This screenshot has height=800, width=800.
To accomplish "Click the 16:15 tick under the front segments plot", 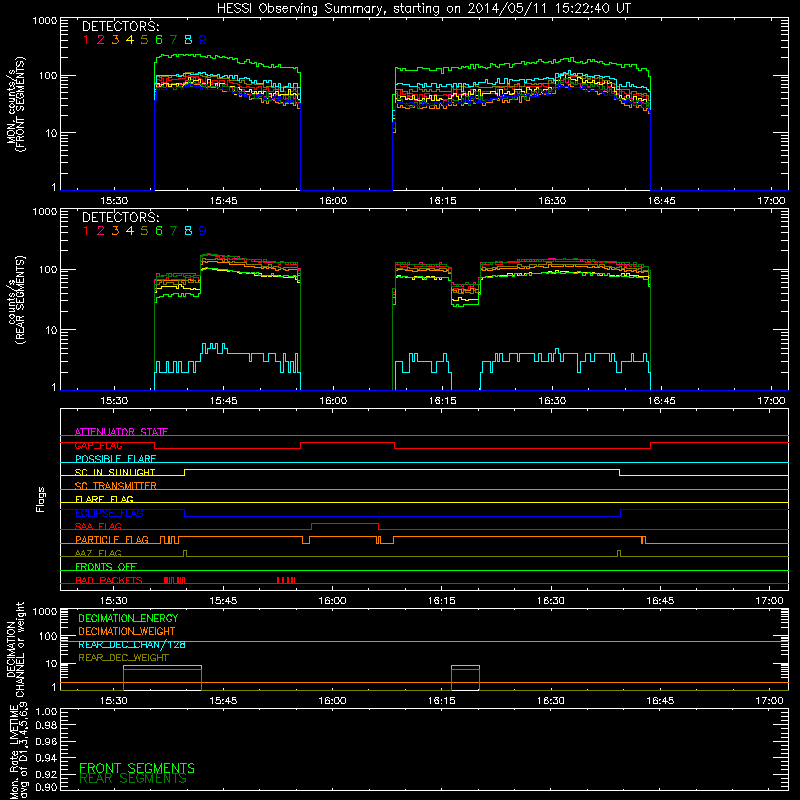I will click(x=442, y=201).
